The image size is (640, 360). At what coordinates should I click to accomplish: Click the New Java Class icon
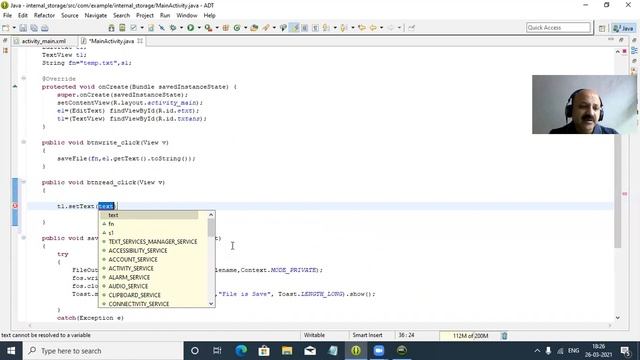tap(237, 28)
